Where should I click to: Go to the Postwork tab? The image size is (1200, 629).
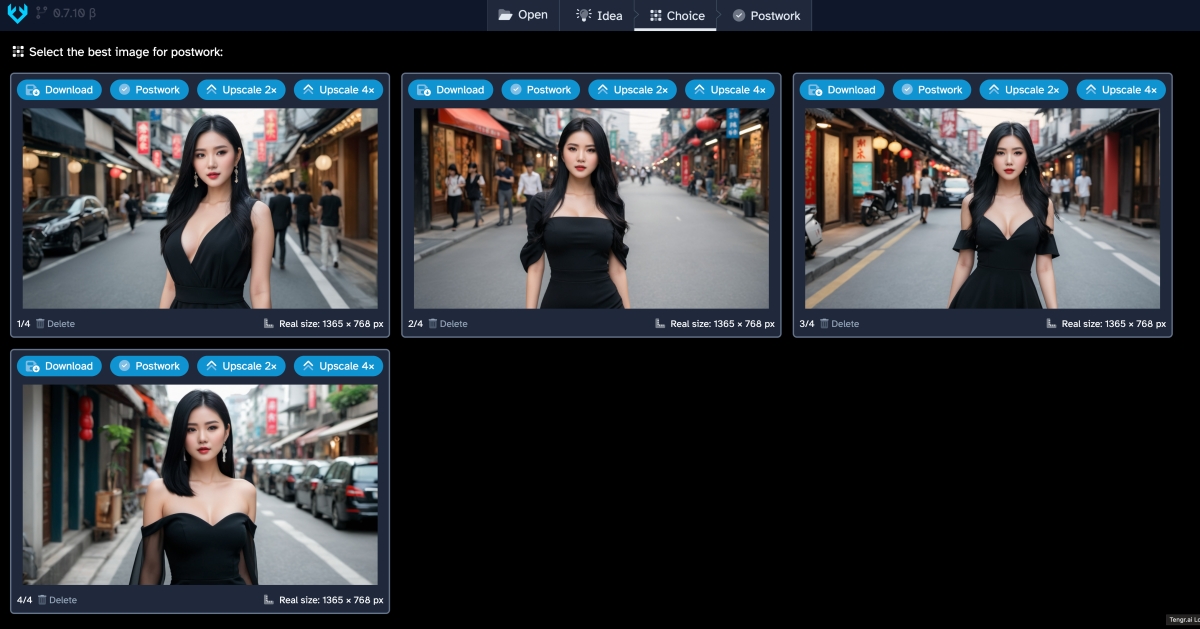click(x=765, y=15)
